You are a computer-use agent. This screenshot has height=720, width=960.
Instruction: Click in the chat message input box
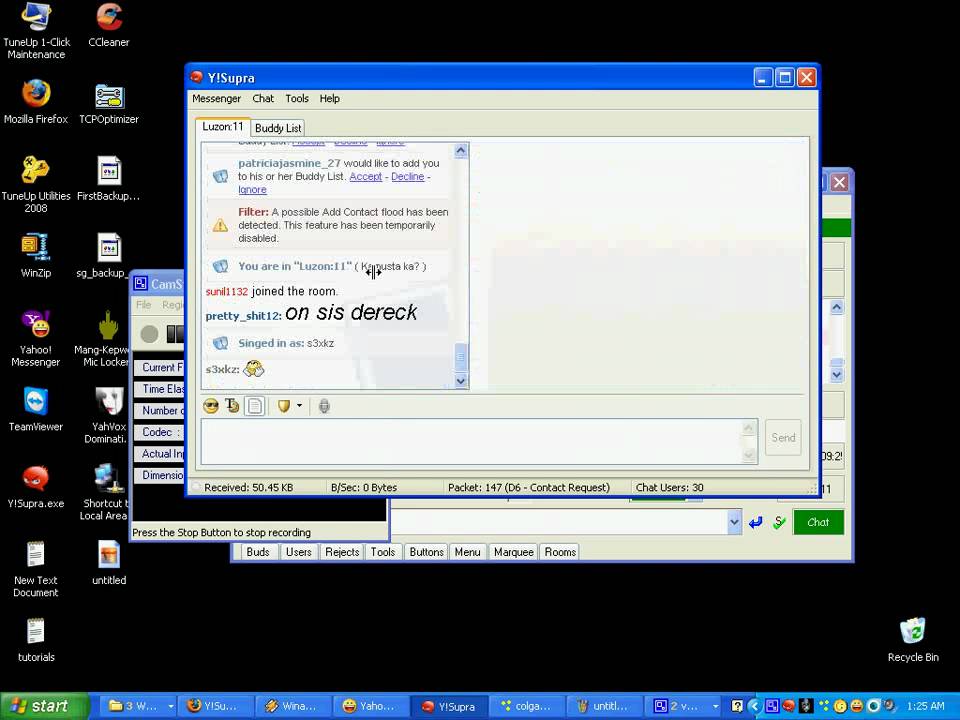[x=471, y=441]
